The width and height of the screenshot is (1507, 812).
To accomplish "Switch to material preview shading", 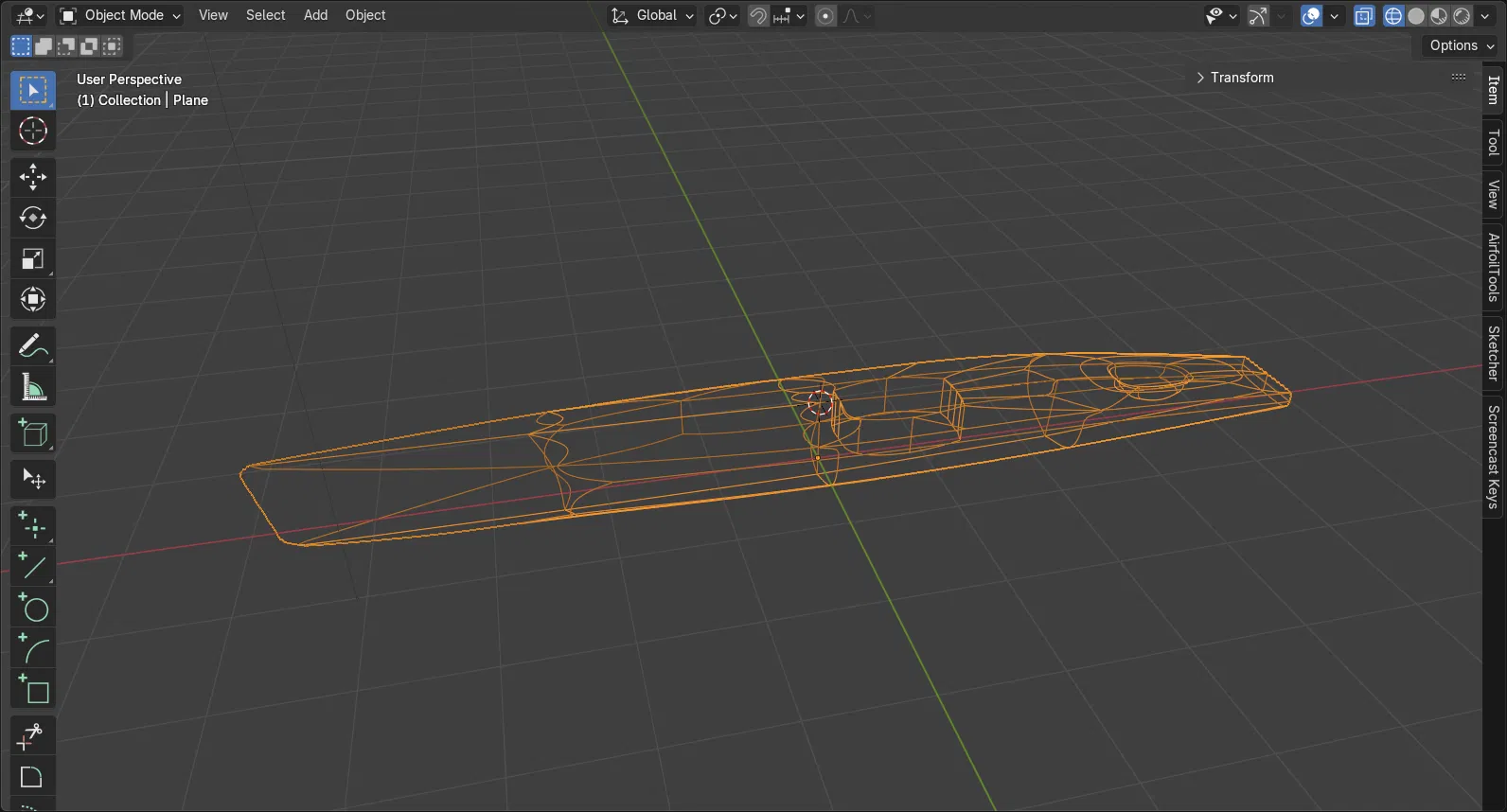I will coord(1439,15).
